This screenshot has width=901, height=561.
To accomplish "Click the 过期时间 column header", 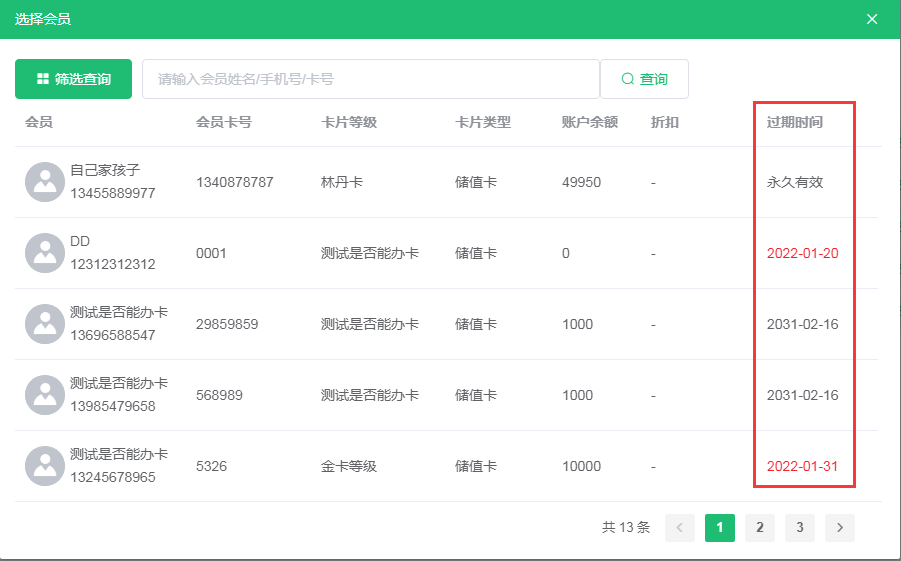I will pos(795,122).
